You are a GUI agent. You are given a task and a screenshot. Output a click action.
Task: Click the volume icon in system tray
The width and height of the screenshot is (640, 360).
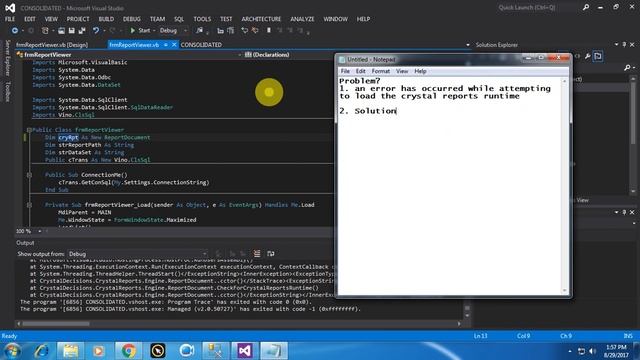coord(593,351)
